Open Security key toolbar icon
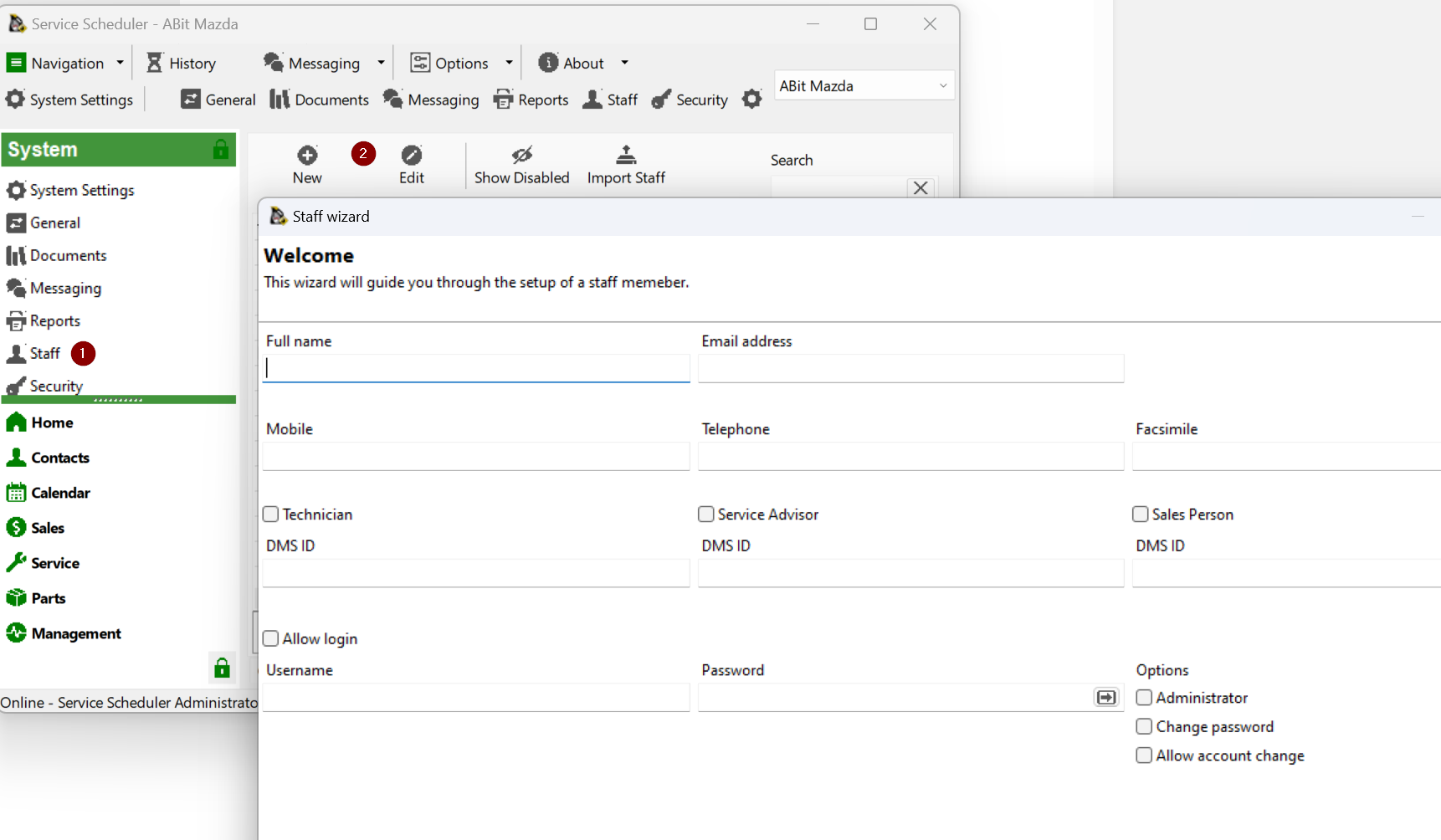The height and width of the screenshot is (840, 1441). coord(690,100)
